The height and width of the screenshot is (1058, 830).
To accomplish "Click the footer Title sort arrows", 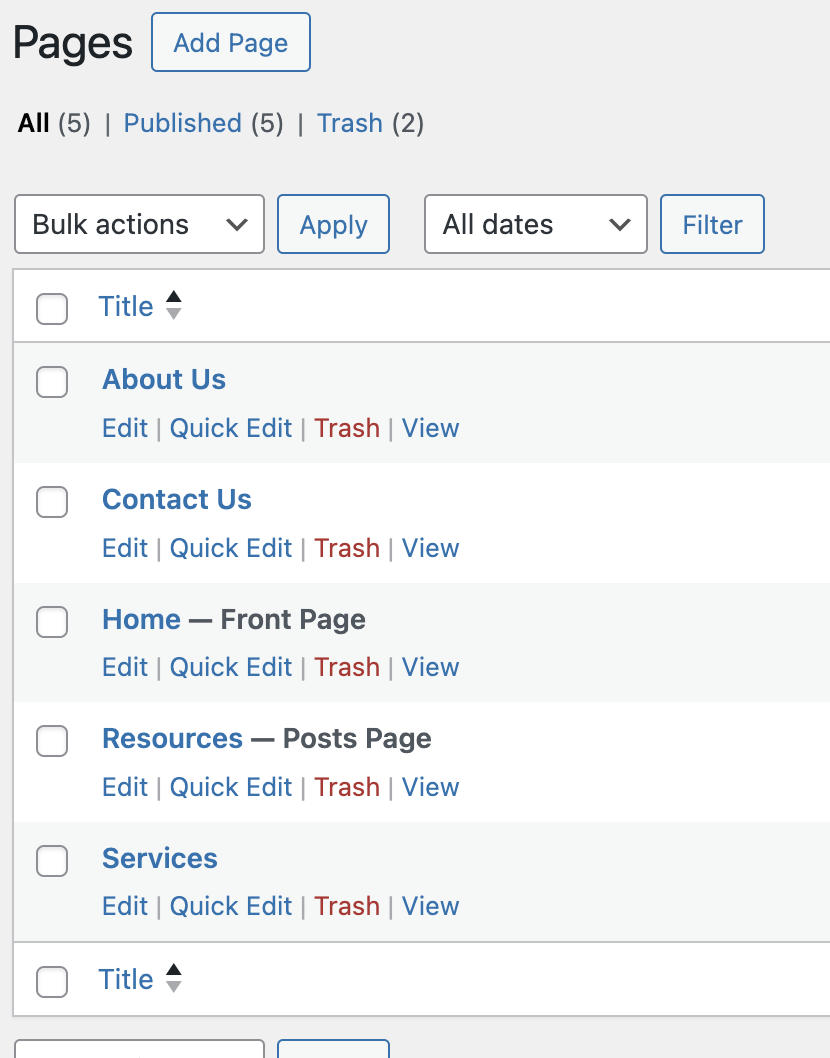I will click(x=173, y=979).
